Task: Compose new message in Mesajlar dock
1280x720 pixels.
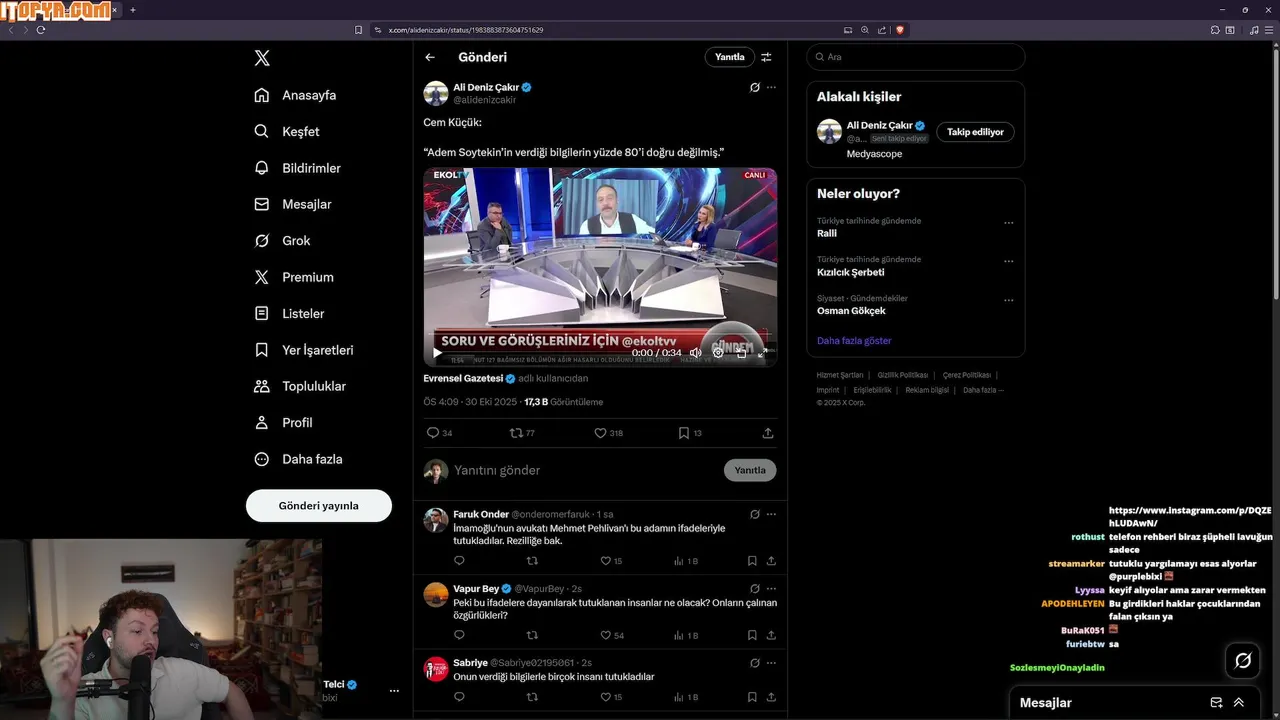Action: click(x=1216, y=703)
